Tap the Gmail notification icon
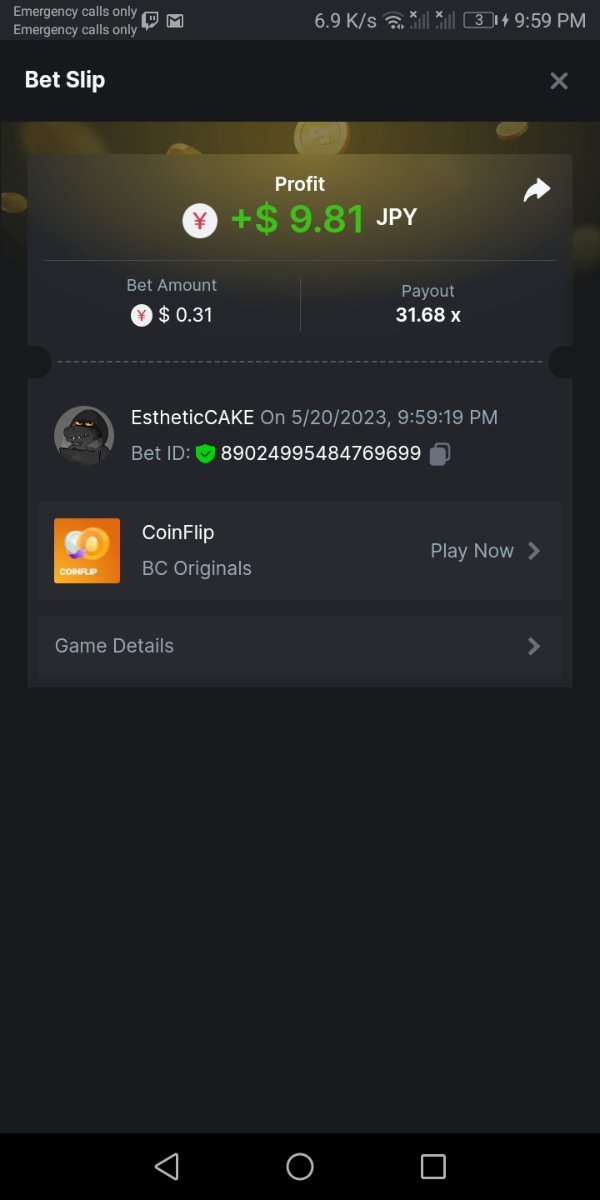600x1200 pixels. (174, 20)
